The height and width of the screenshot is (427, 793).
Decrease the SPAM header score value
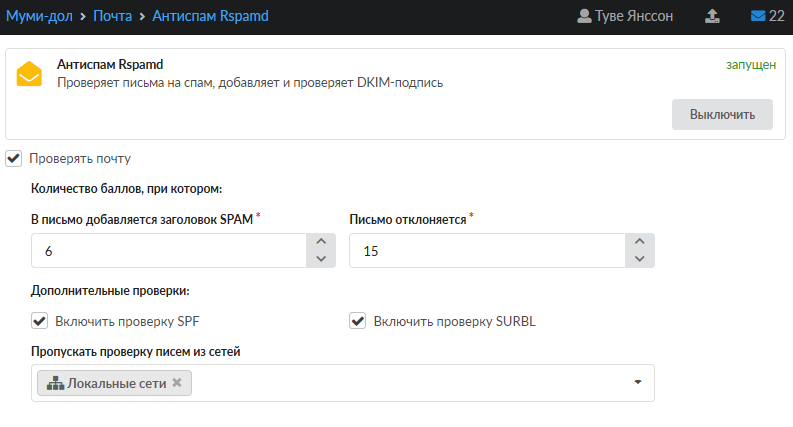tap(319, 259)
